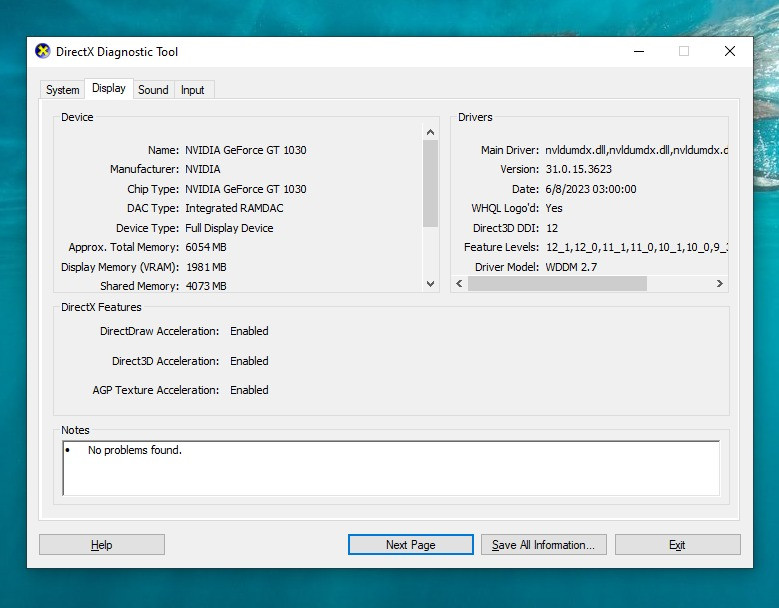Image resolution: width=779 pixels, height=608 pixels.
Task: Click the AGP Texture Acceleration Enabled value
Action: tap(249, 390)
